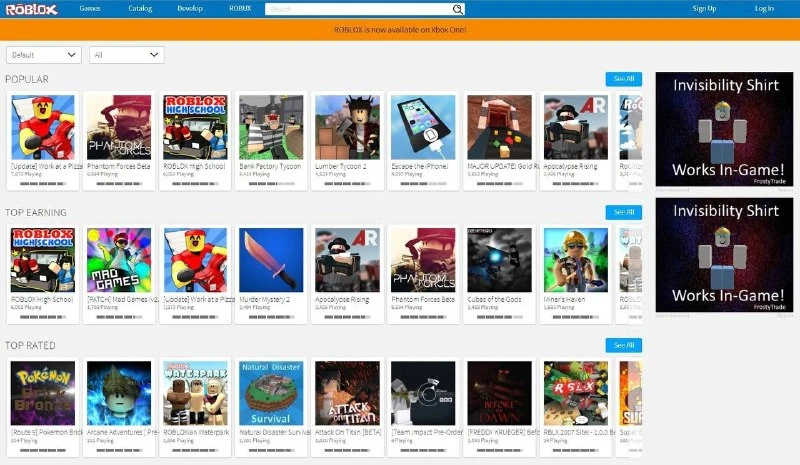
Task: Open Natural Disaster Survival thumbnail
Action: 271,394
